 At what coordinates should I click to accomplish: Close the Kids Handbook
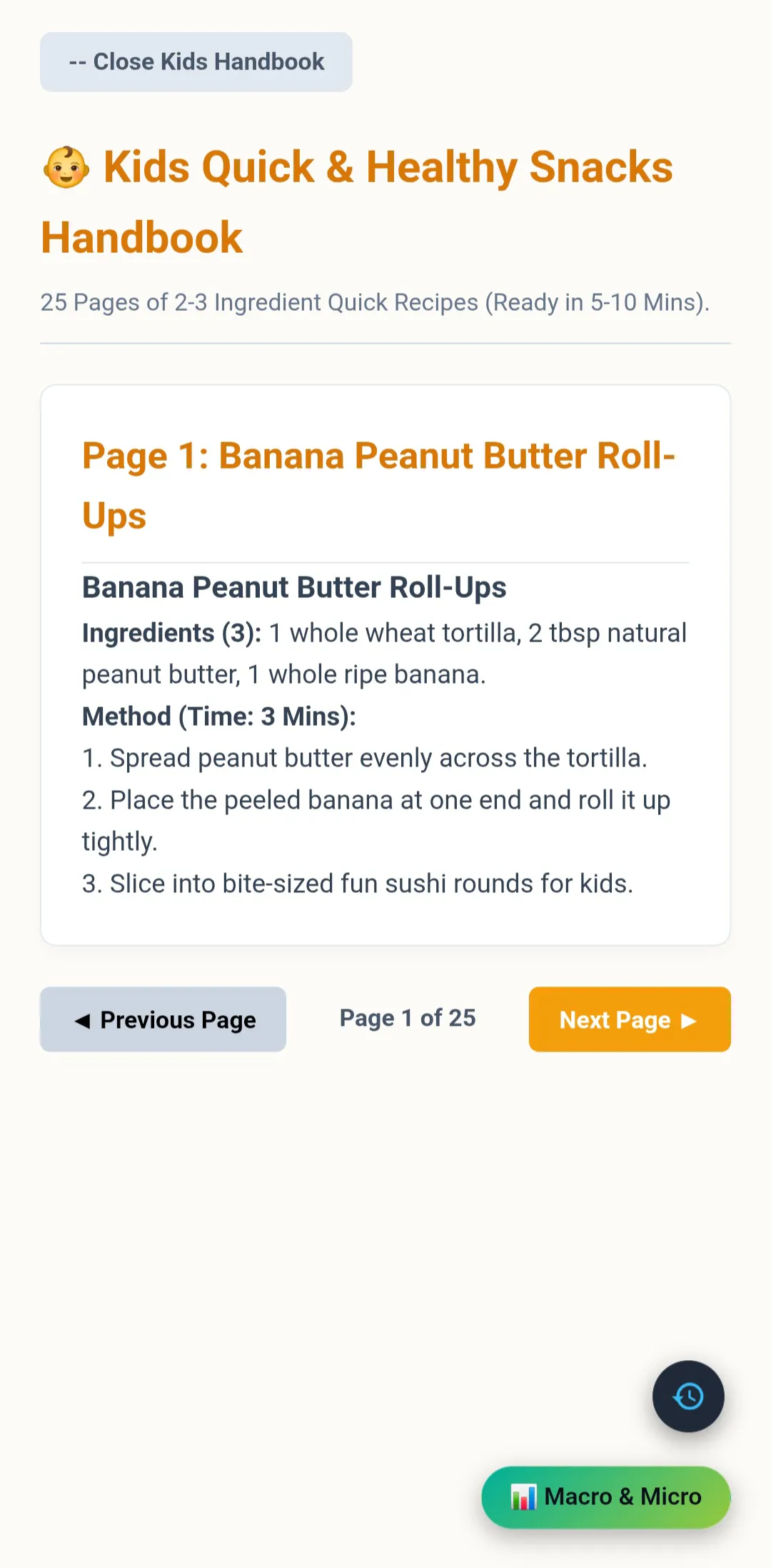196,61
